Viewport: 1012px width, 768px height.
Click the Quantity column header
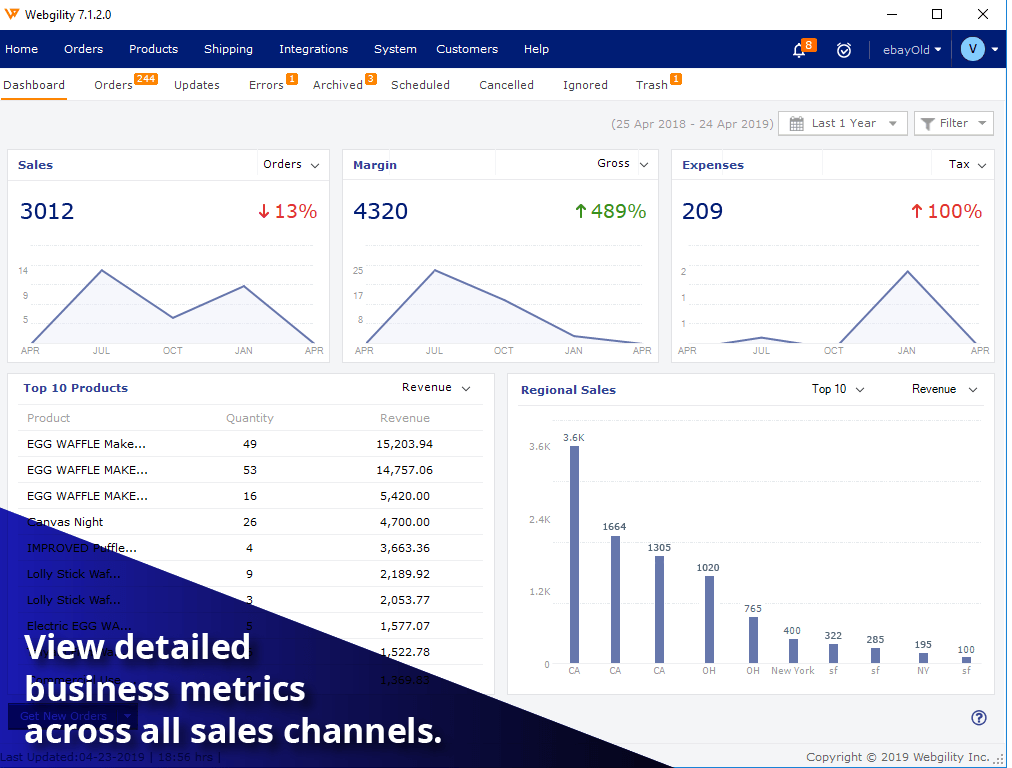click(x=250, y=418)
